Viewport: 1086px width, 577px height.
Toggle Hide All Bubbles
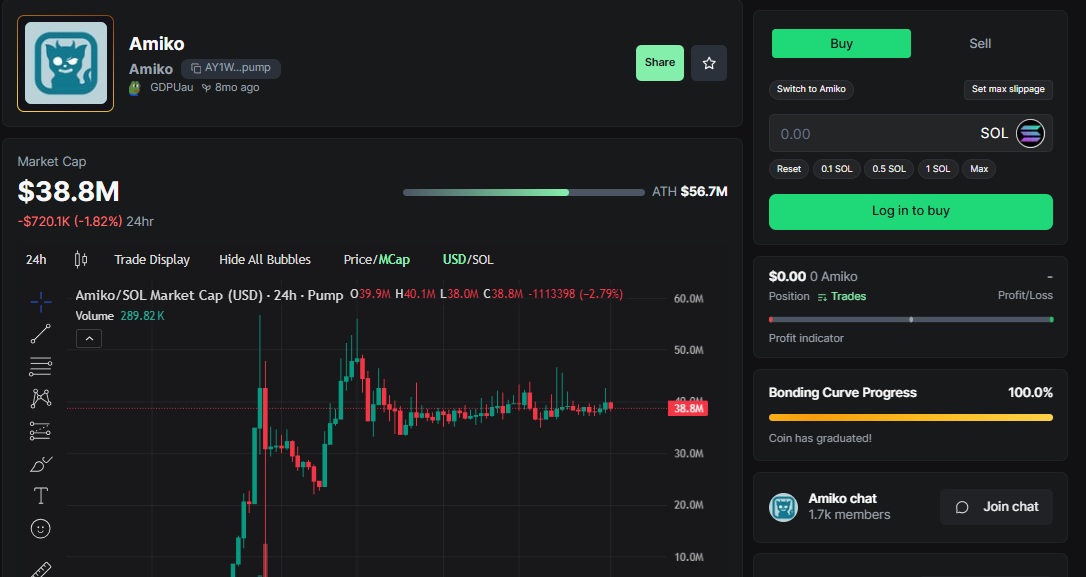(x=265, y=259)
